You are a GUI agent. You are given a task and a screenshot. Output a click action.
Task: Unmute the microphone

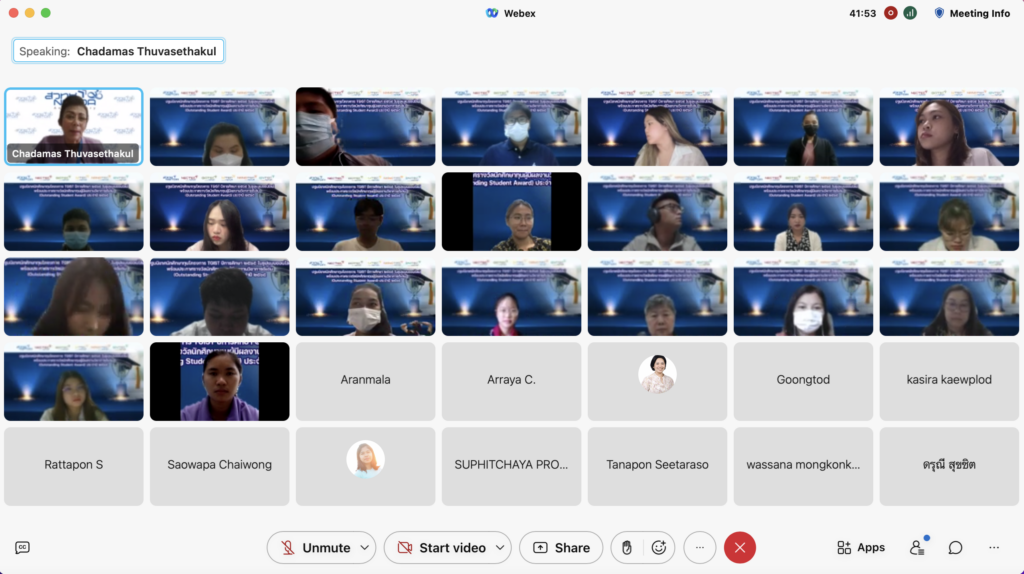coord(315,548)
